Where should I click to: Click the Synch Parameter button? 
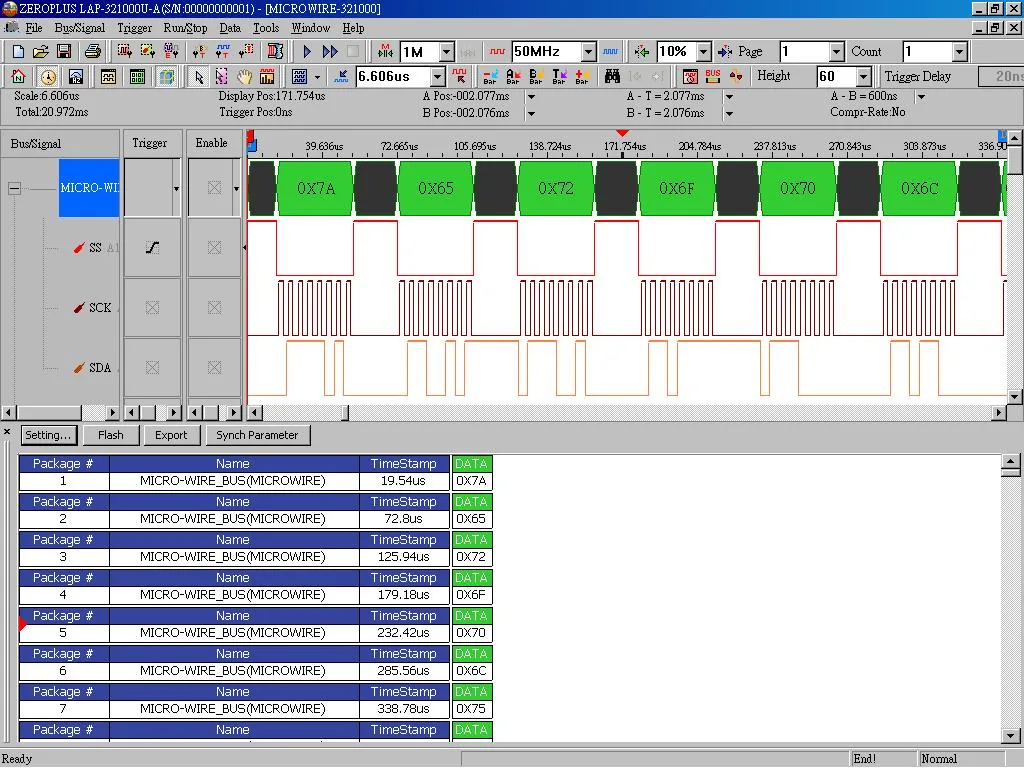click(257, 435)
